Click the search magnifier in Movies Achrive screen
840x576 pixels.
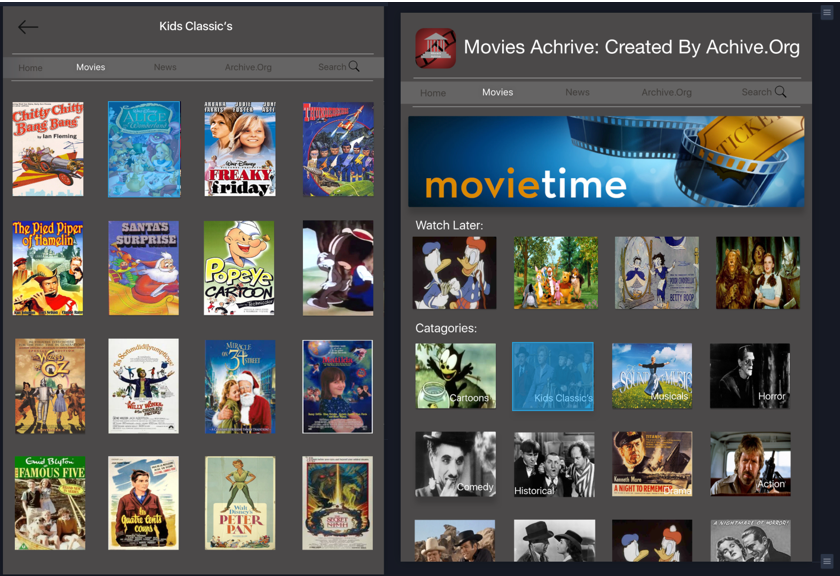[x=781, y=92]
